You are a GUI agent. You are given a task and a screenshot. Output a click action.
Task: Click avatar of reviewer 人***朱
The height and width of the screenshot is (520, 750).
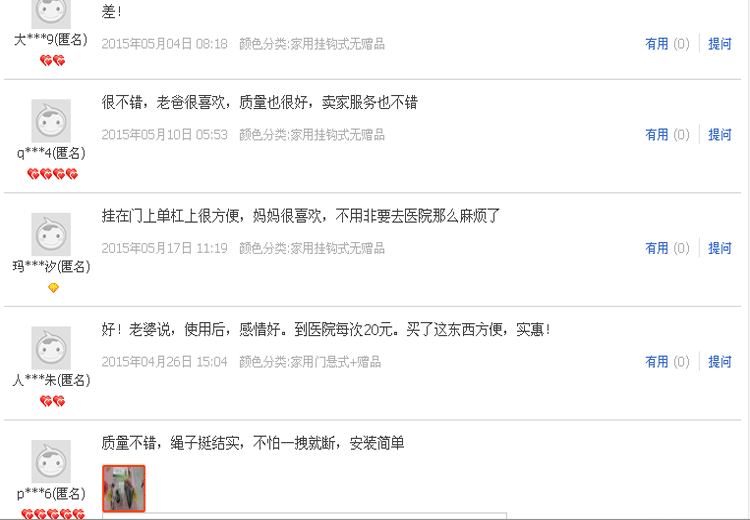coord(51,348)
